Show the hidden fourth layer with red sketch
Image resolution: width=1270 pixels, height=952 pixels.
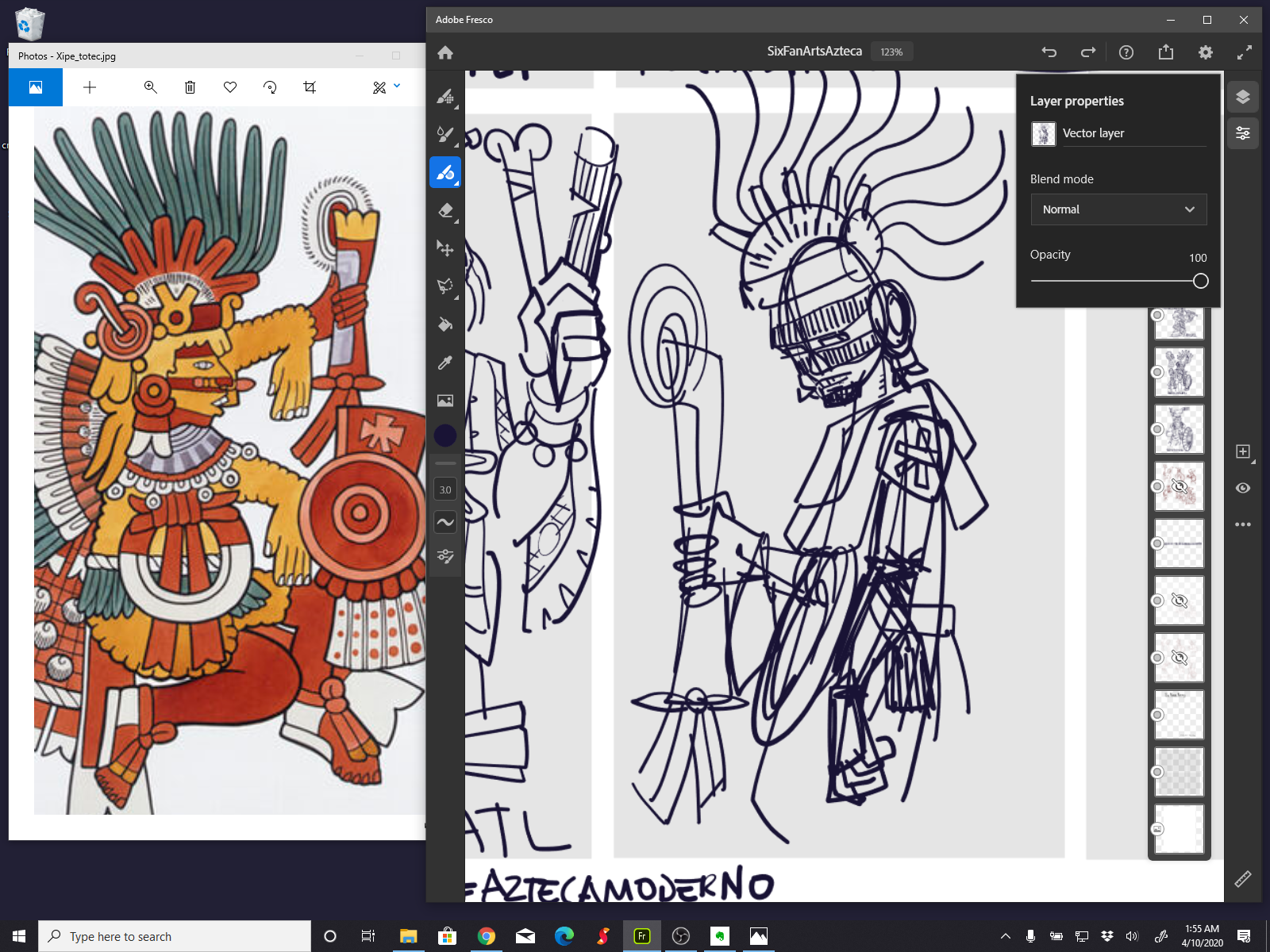click(x=1180, y=486)
